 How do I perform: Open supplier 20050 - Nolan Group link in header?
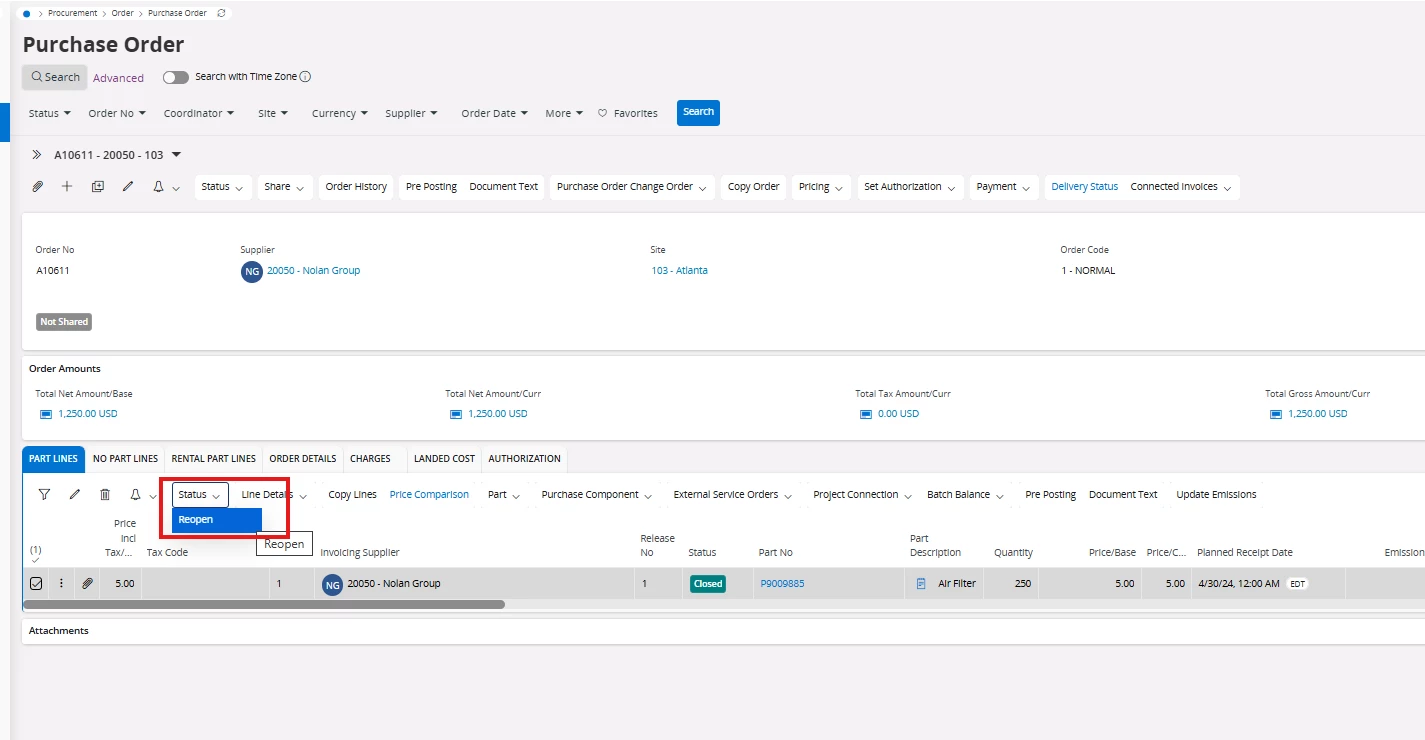(313, 271)
